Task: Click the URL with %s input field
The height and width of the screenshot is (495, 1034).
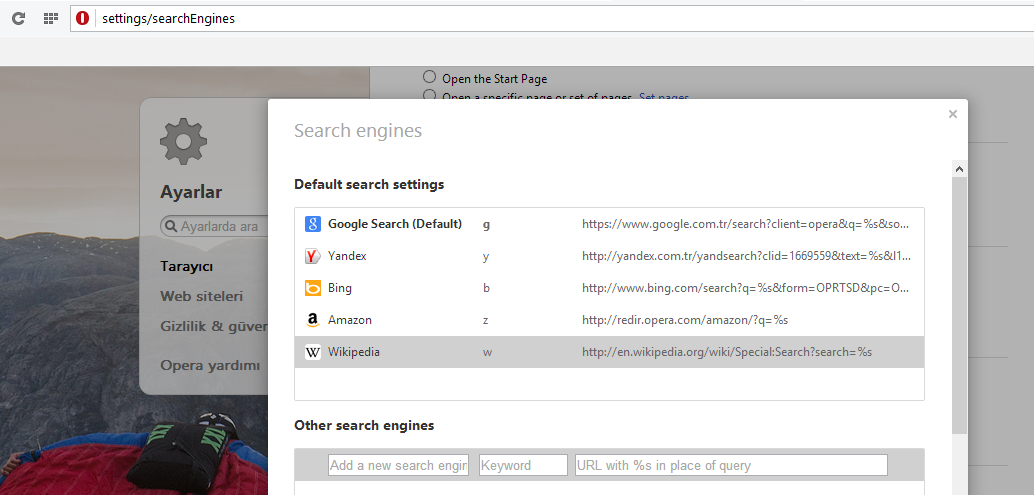Action: 731,465
